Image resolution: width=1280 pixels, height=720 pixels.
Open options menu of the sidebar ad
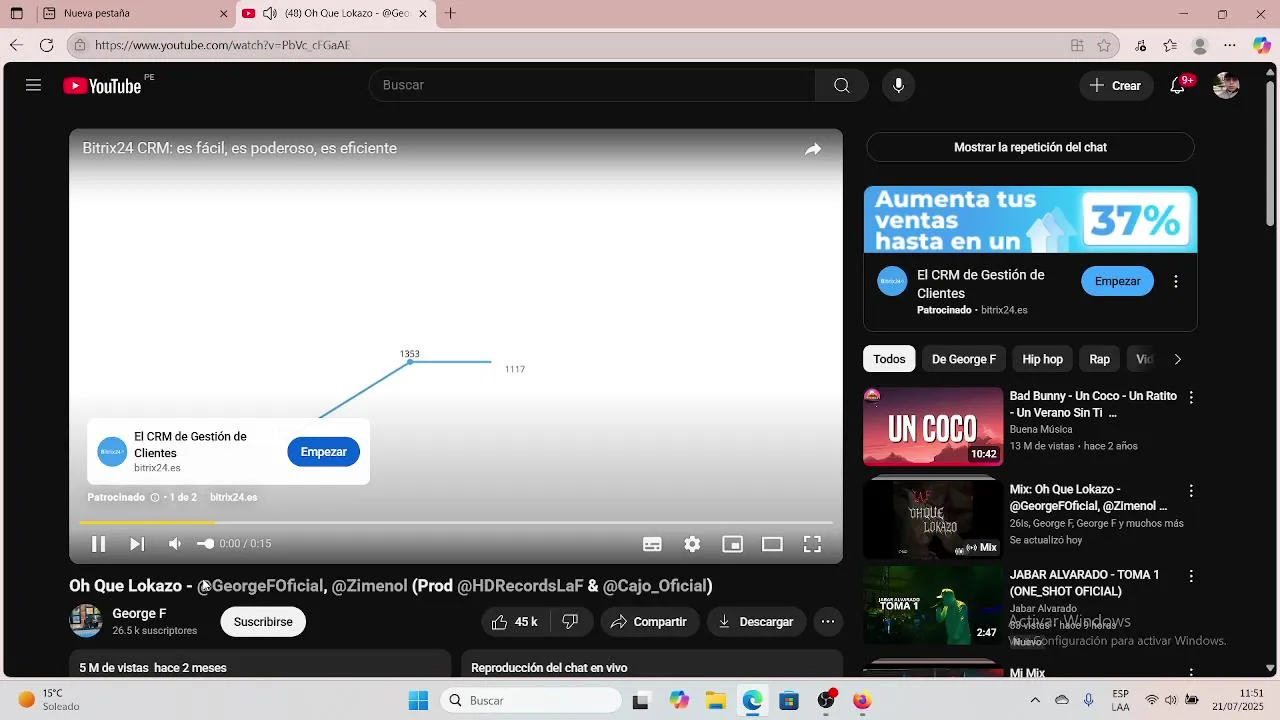coord(1176,282)
